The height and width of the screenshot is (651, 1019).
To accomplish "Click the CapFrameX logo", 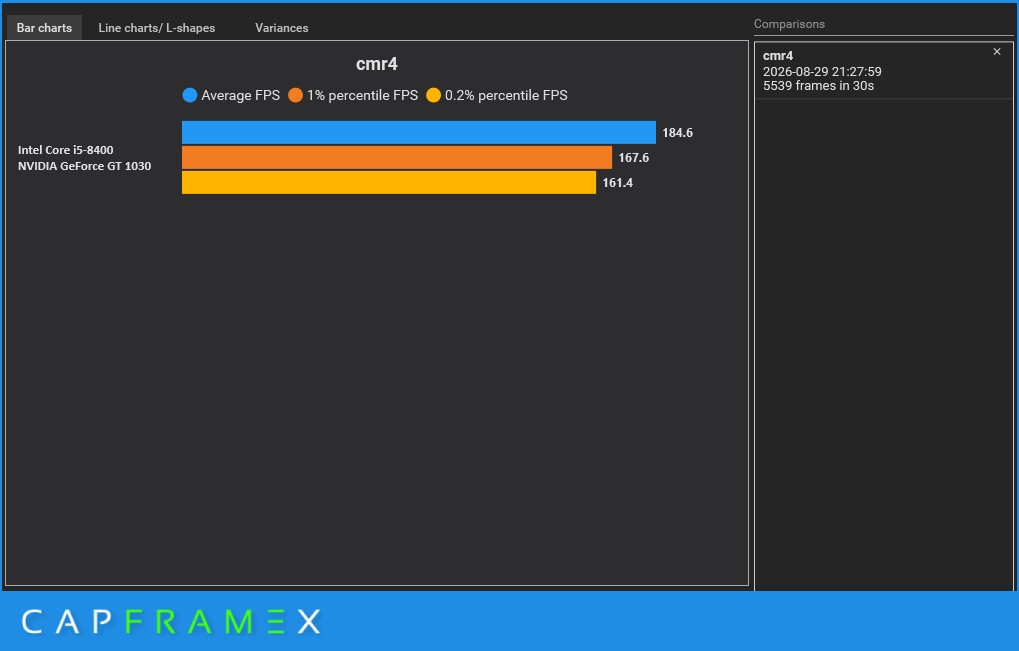I will pos(171,622).
